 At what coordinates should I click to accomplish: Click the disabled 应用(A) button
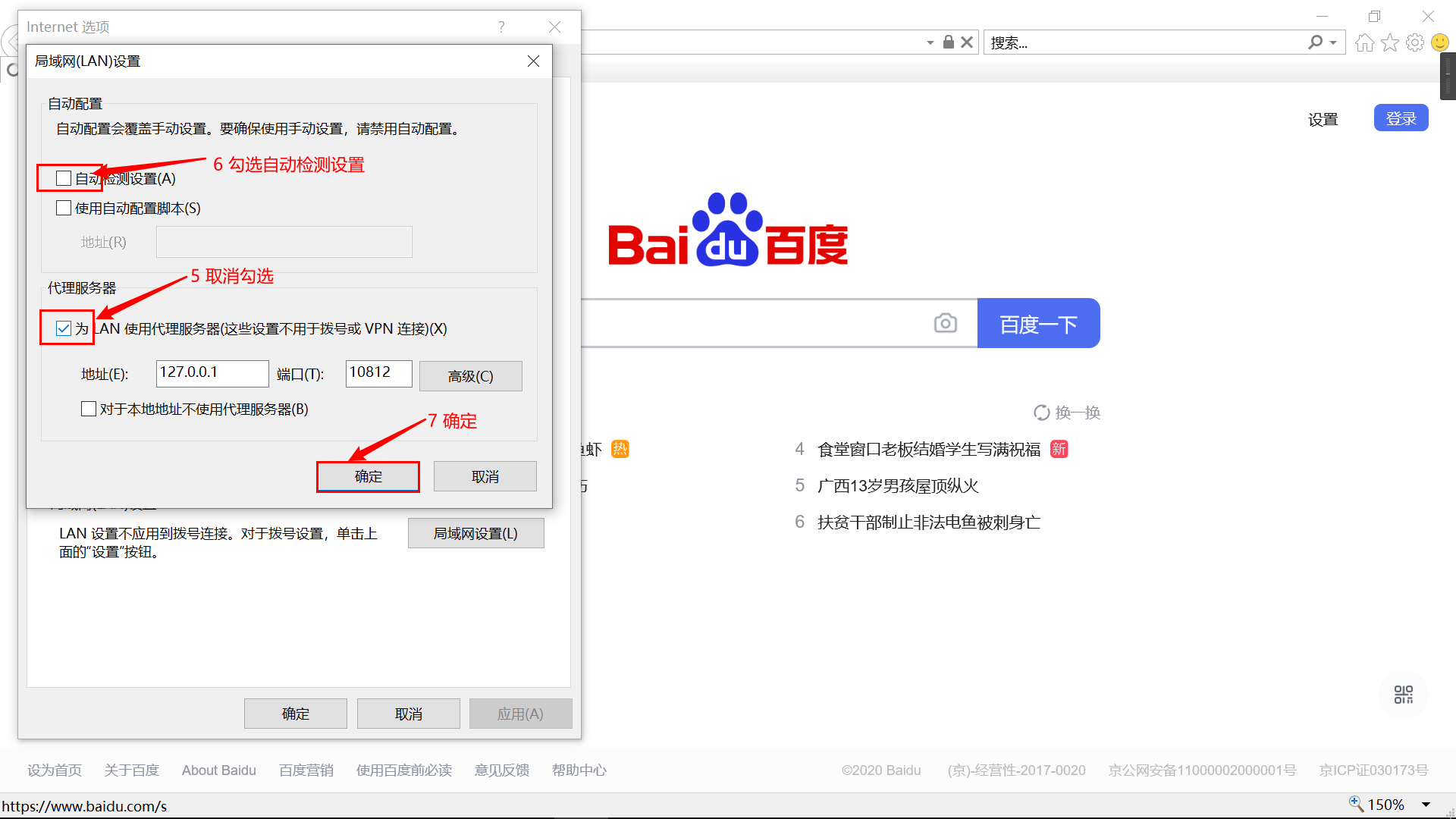[x=521, y=714]
